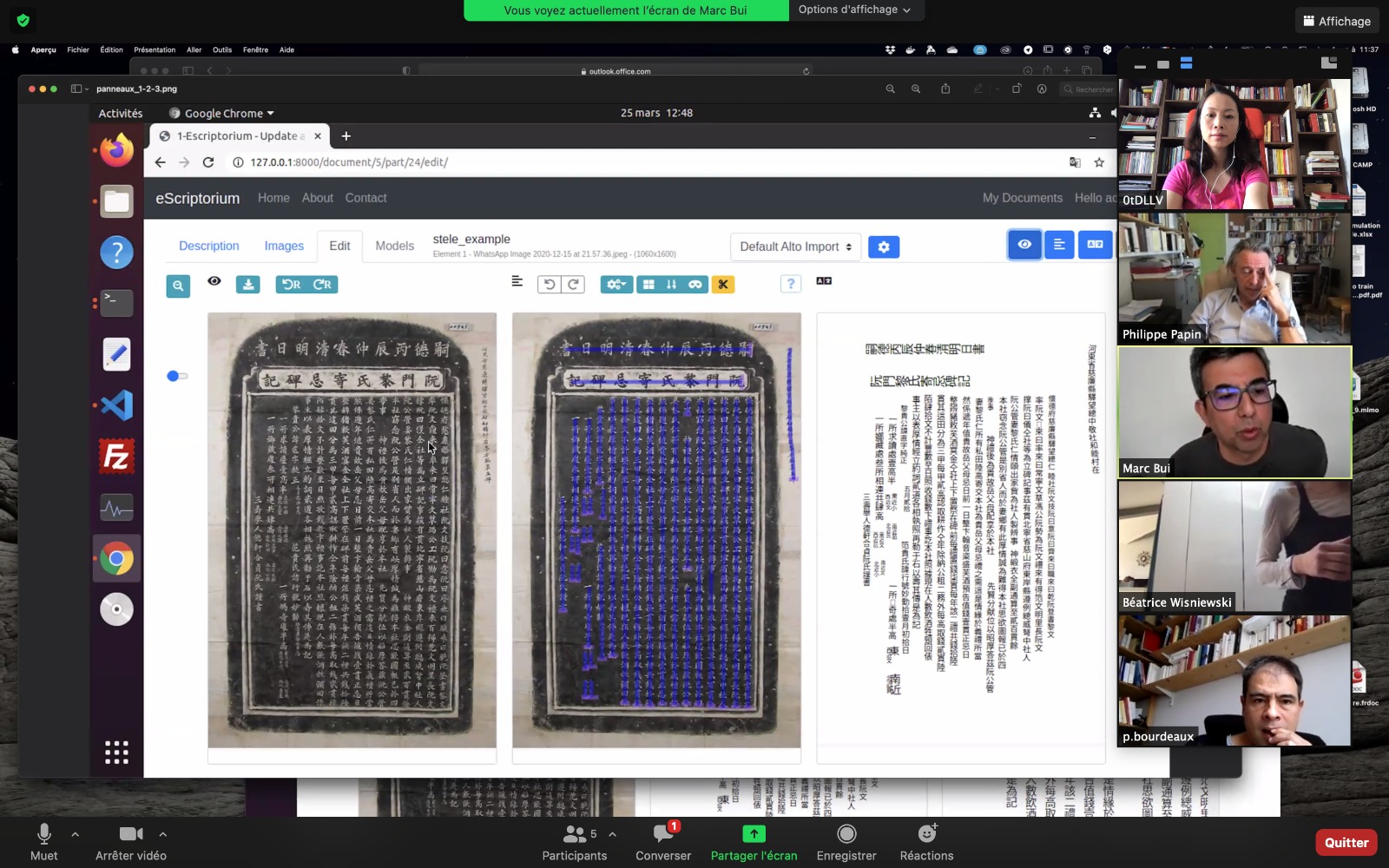
Task: Click the redo arrow in the segmentation toolbar
Action: (x=573, y=285)
